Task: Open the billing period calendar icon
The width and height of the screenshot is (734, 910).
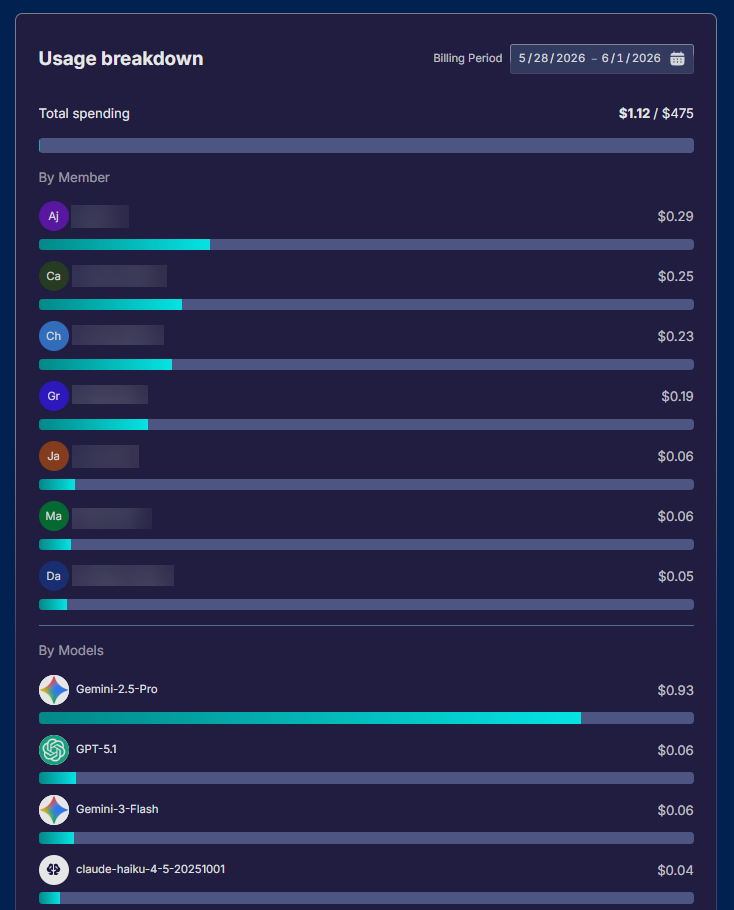Action: pos(677,59)
